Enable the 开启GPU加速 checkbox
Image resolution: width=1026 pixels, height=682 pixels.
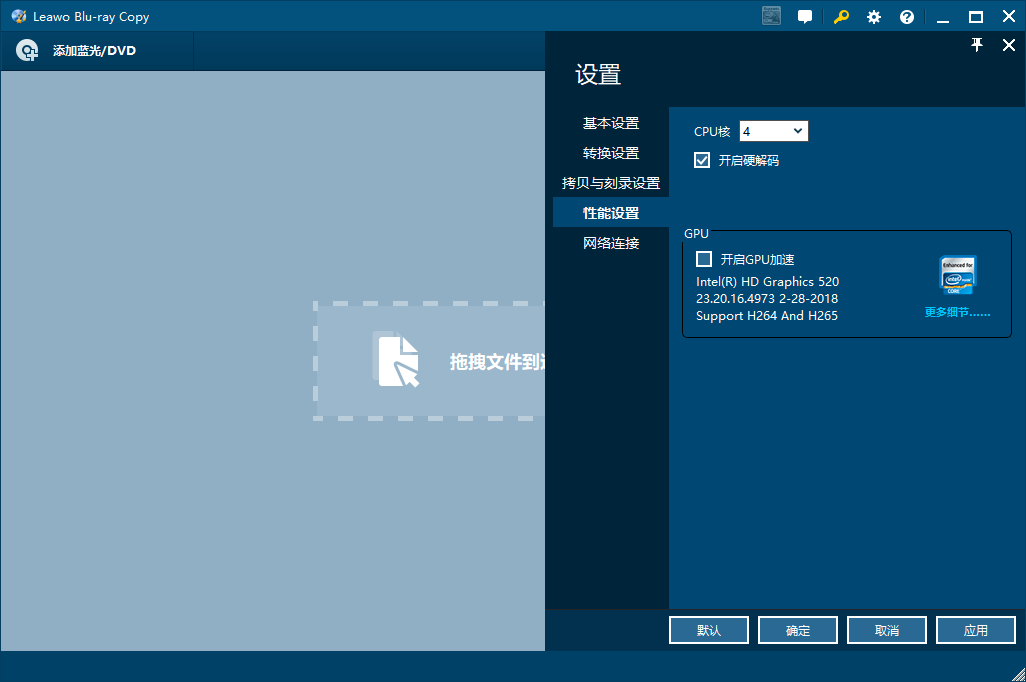click(x=704, y=259)
